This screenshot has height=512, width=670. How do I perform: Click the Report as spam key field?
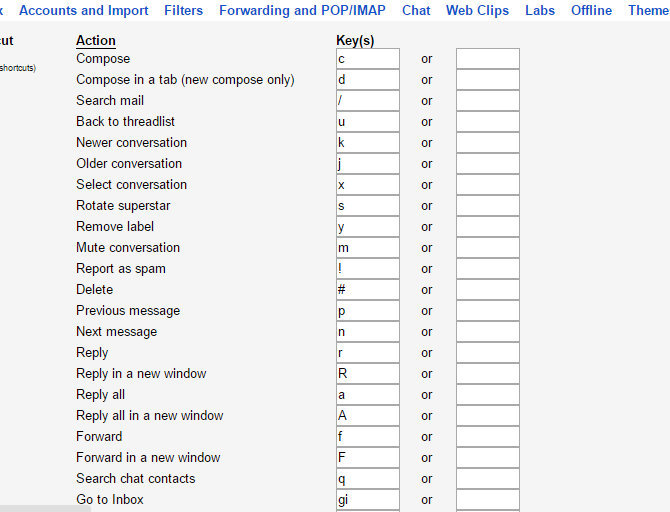pos(368,269)
